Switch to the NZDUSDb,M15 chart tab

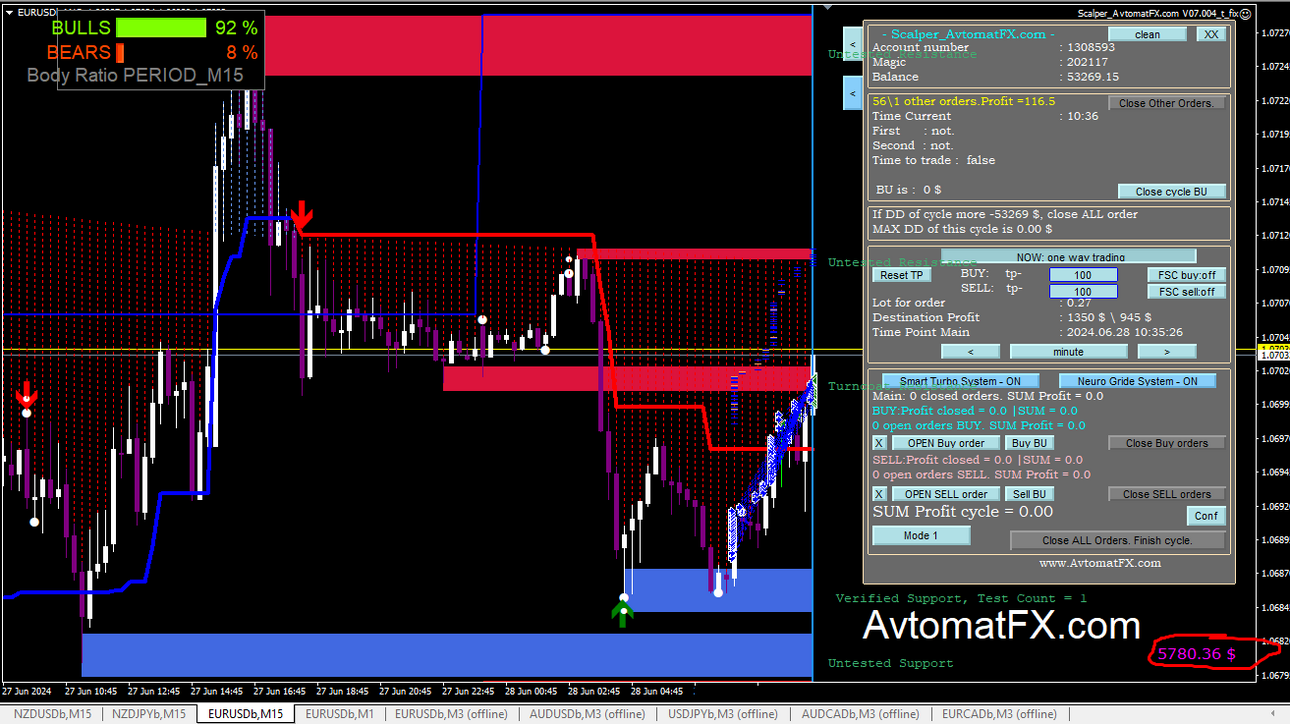pos(53,714)
